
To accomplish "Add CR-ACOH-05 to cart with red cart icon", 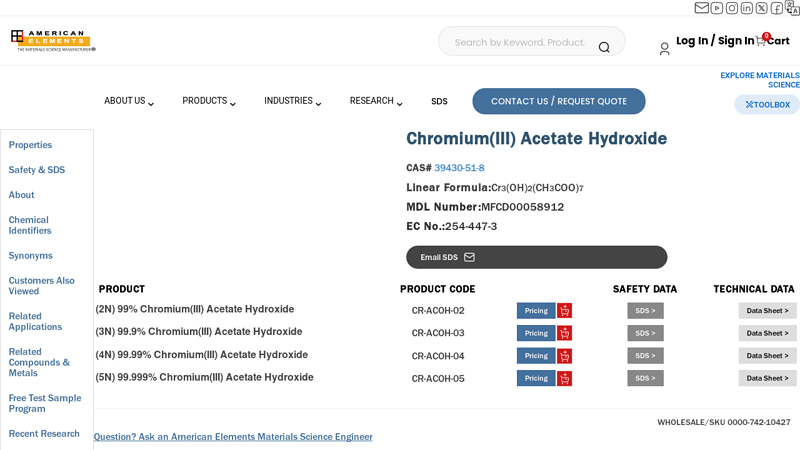I will [x=564, y=378].
